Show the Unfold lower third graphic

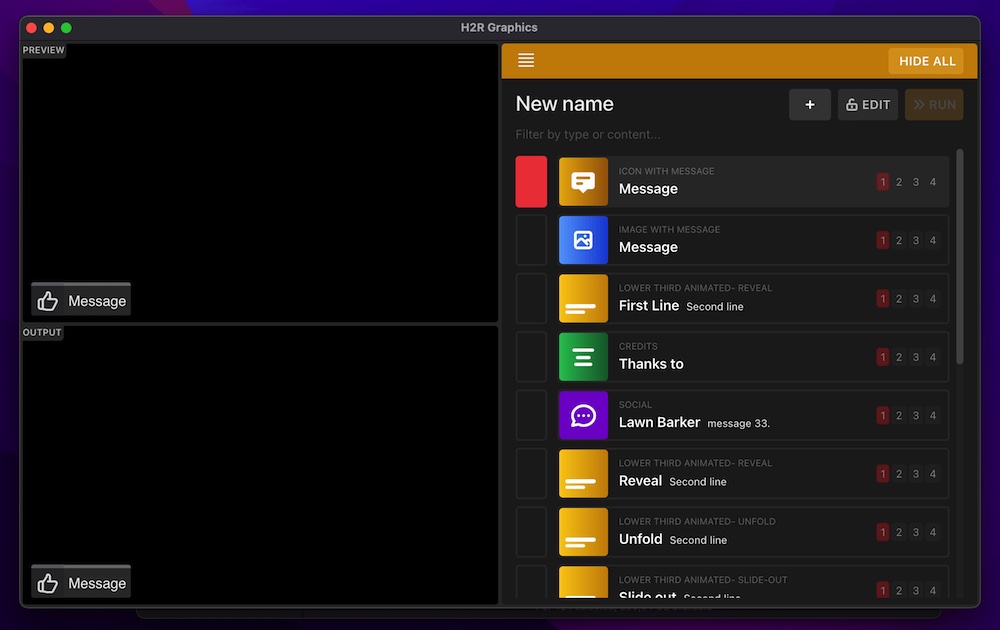click(x=531, y=532)
